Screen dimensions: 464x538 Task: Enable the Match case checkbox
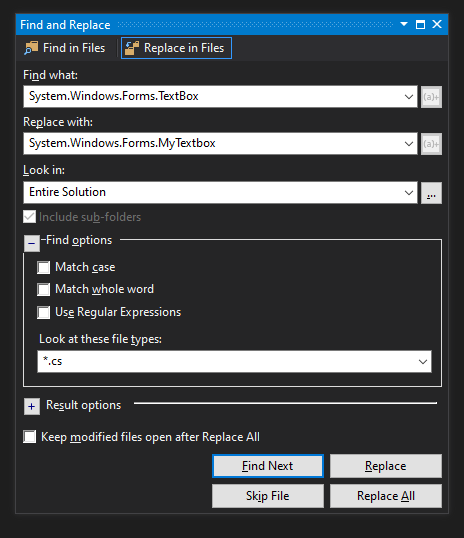[x=44, y=267]
